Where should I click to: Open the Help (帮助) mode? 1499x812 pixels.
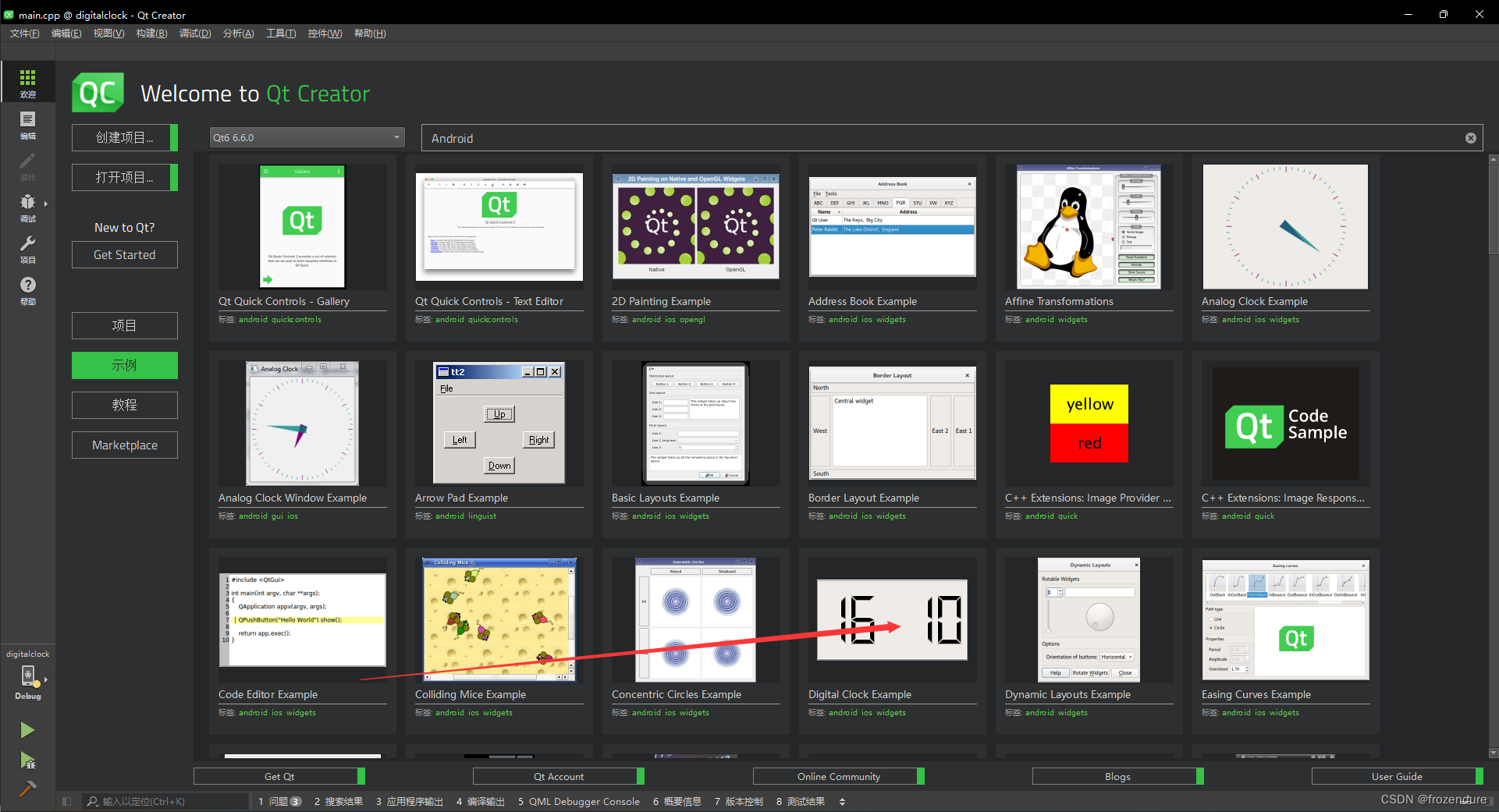(x=27, y=290)
